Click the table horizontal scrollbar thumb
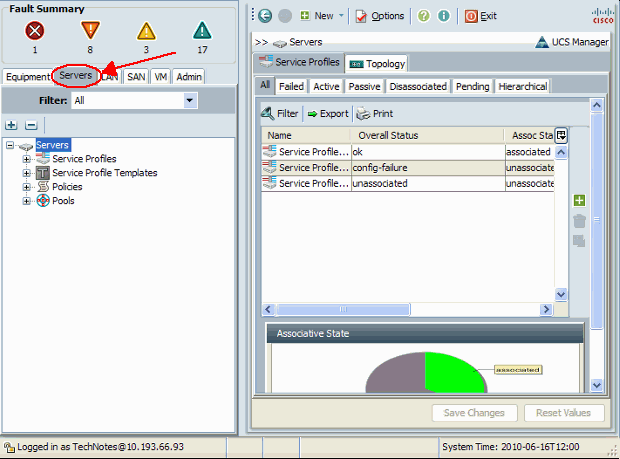620x459 pixels. click(x=343, y=309)
